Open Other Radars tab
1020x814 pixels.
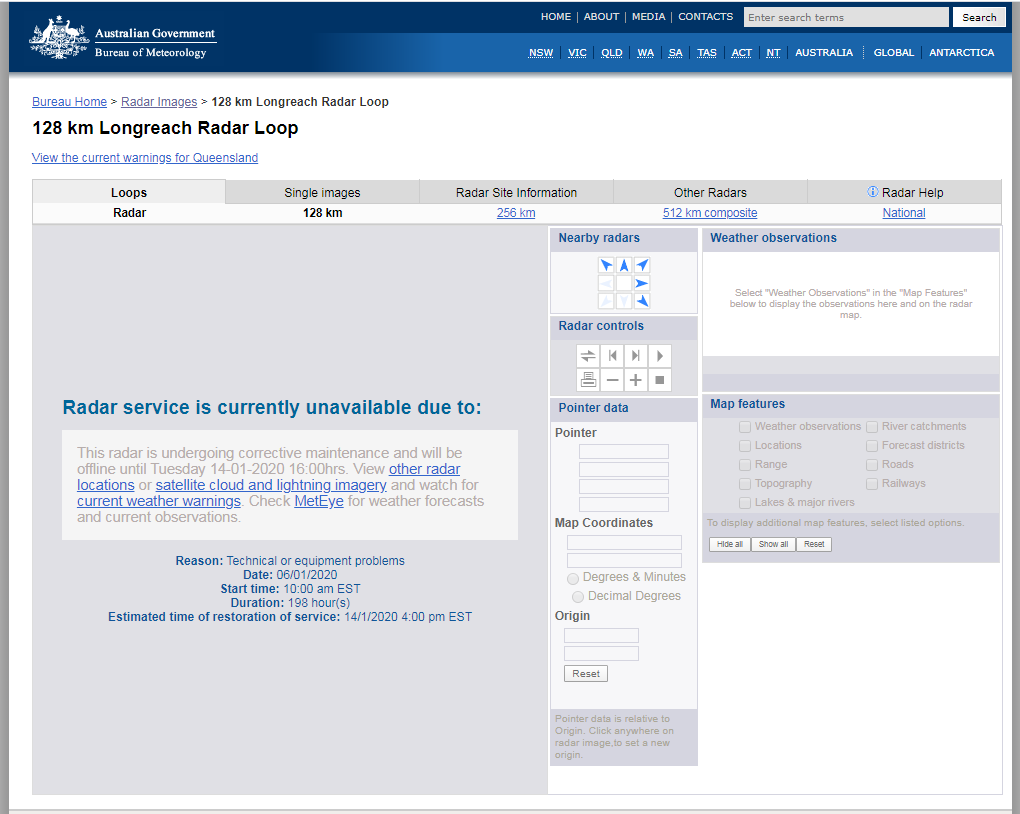tap(710, 192)
